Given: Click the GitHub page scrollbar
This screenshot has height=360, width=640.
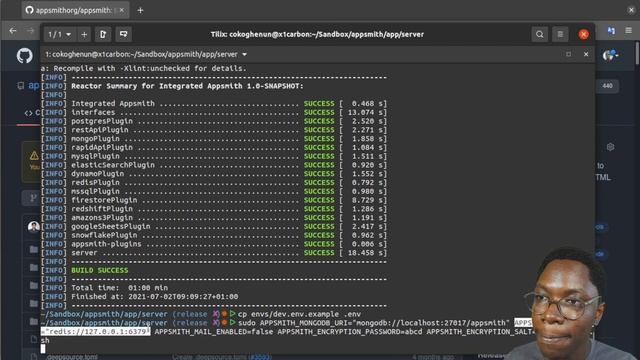Looking at the screenshot, I should (638, 53).
